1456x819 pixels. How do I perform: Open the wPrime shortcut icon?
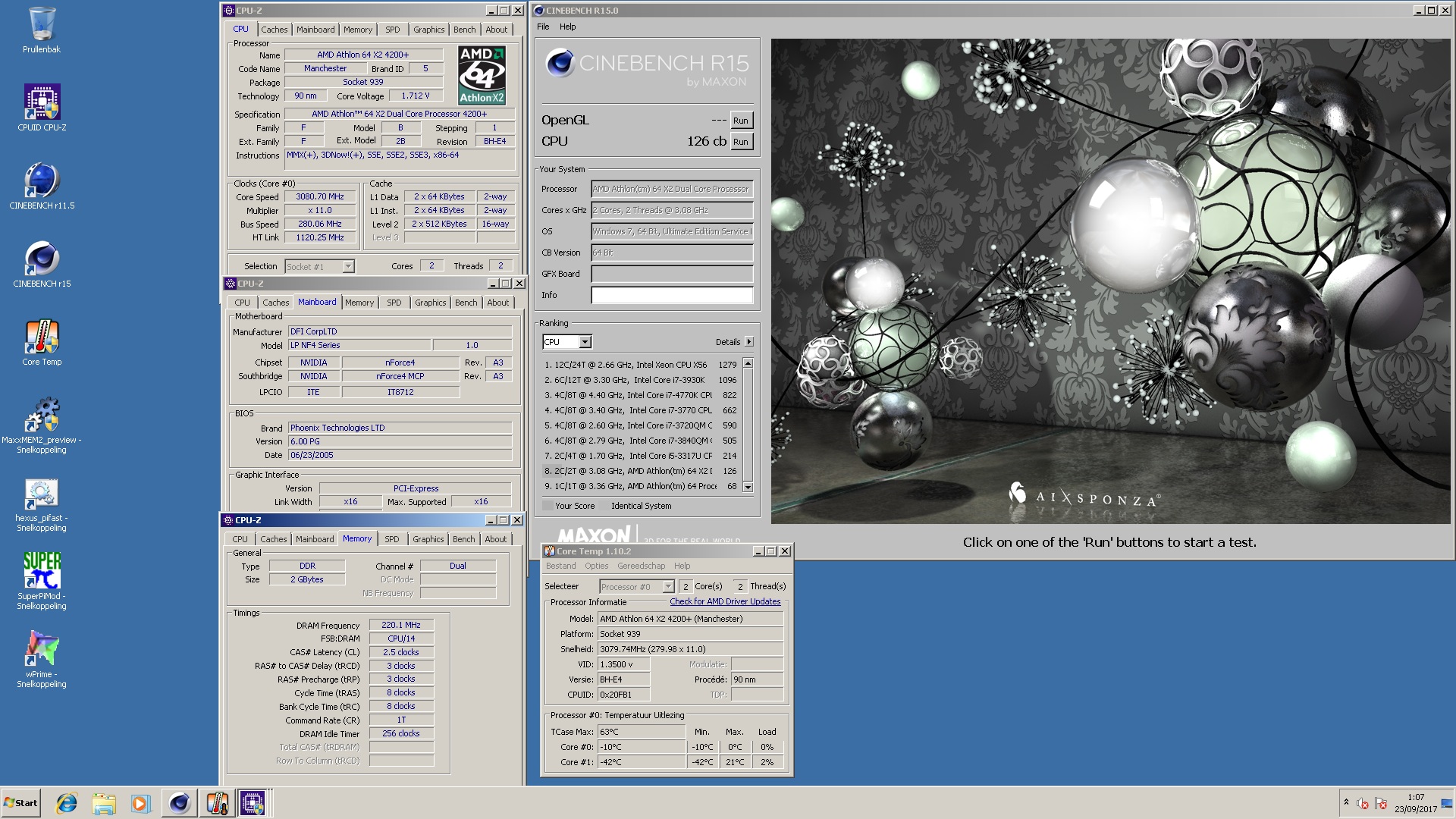coord(42,659)
